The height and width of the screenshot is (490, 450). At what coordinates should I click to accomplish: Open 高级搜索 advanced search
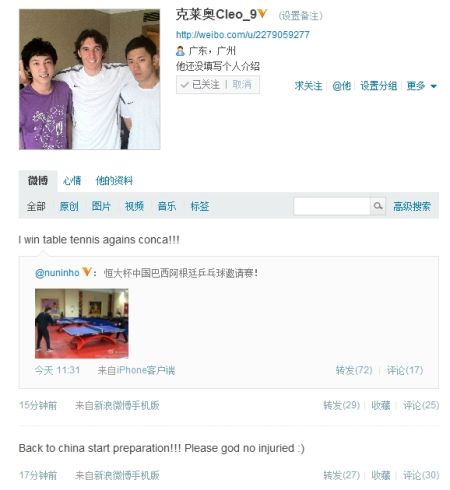pyautogui.click(x=412, y=206)
